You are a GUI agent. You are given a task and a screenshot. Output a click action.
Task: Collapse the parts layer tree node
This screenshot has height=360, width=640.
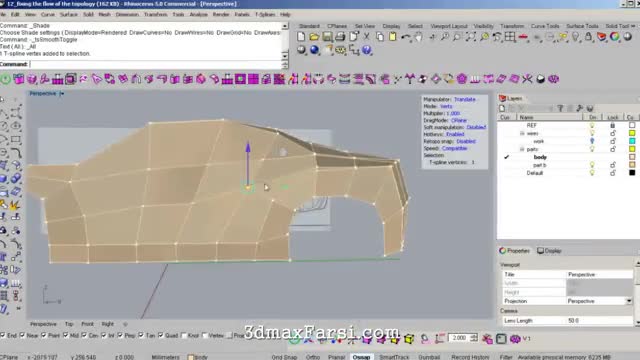(x=522, y=149)
